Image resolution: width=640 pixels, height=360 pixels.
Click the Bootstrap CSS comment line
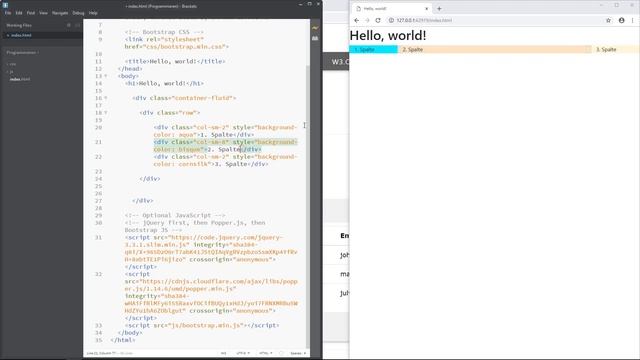coord(164,32)
